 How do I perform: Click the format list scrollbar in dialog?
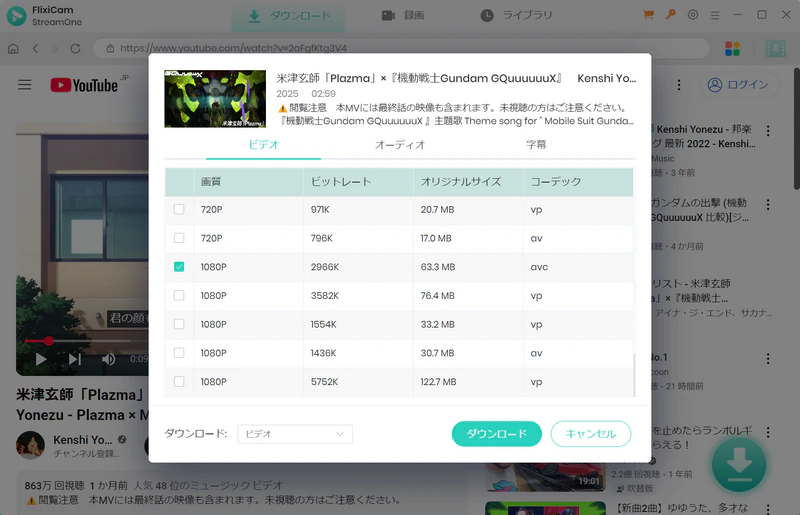634,375
